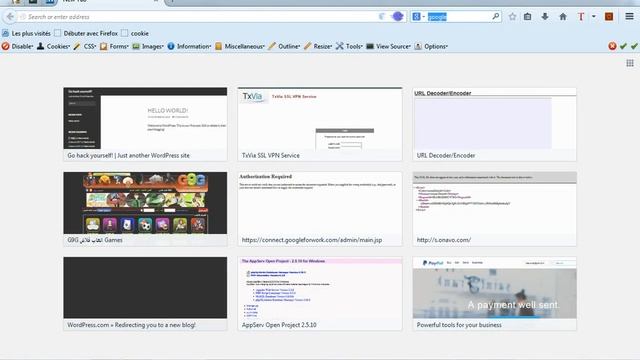Go to the Home page icon

point(563,17)
